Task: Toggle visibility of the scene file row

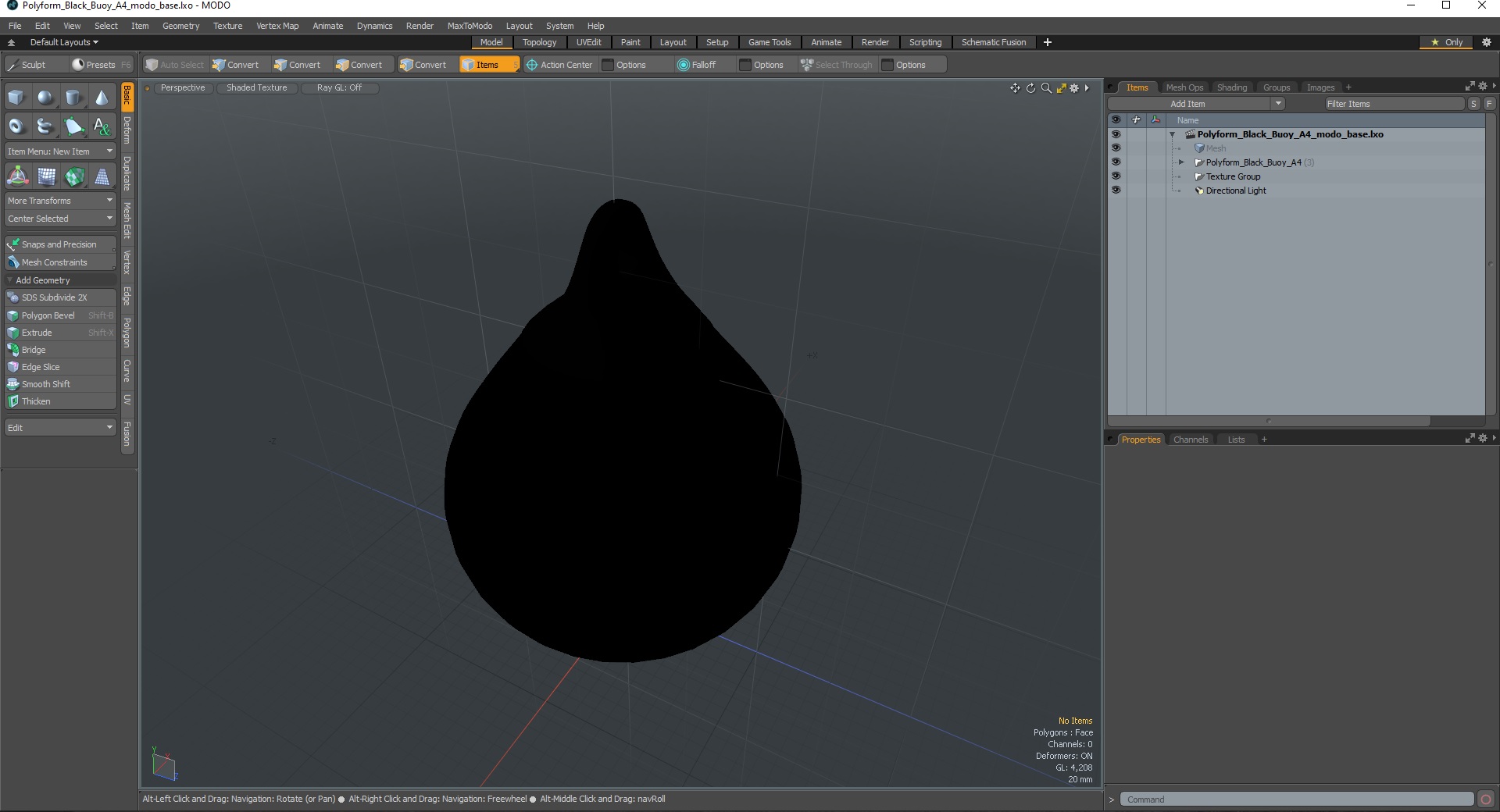Action: [x=1116, y=134]
